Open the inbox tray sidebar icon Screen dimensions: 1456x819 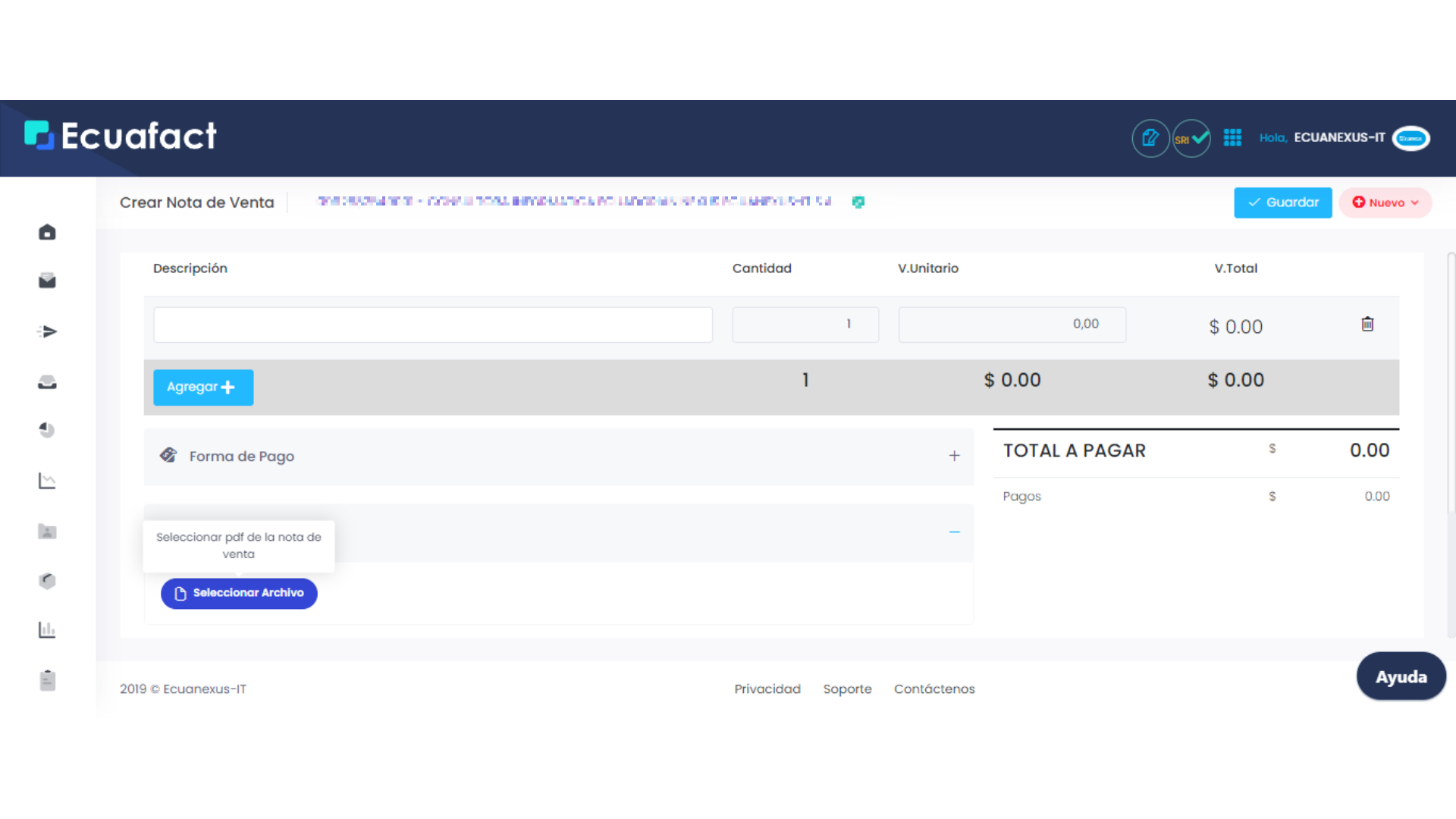coord(47,382)
